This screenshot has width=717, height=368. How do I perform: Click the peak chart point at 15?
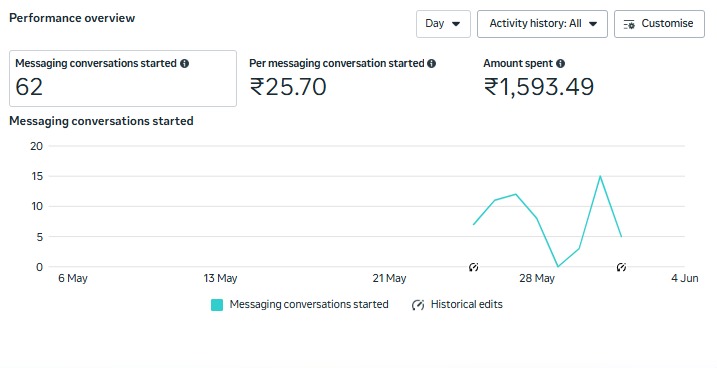click(600, 176)
